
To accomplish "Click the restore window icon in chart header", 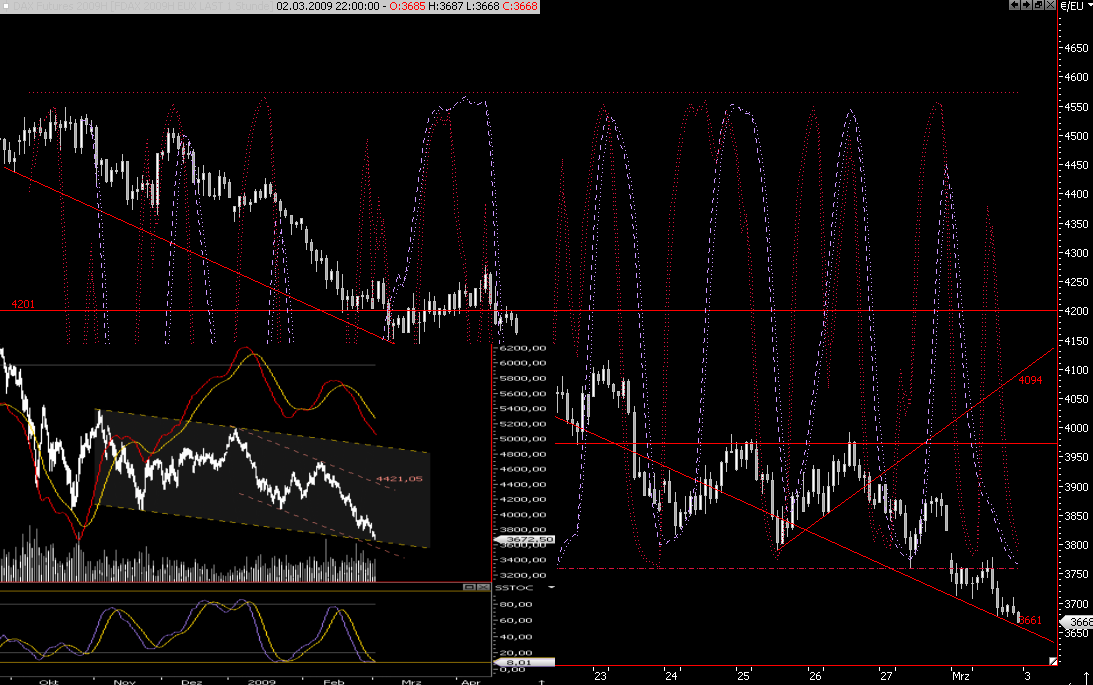I will click(x=1037, y=5).
